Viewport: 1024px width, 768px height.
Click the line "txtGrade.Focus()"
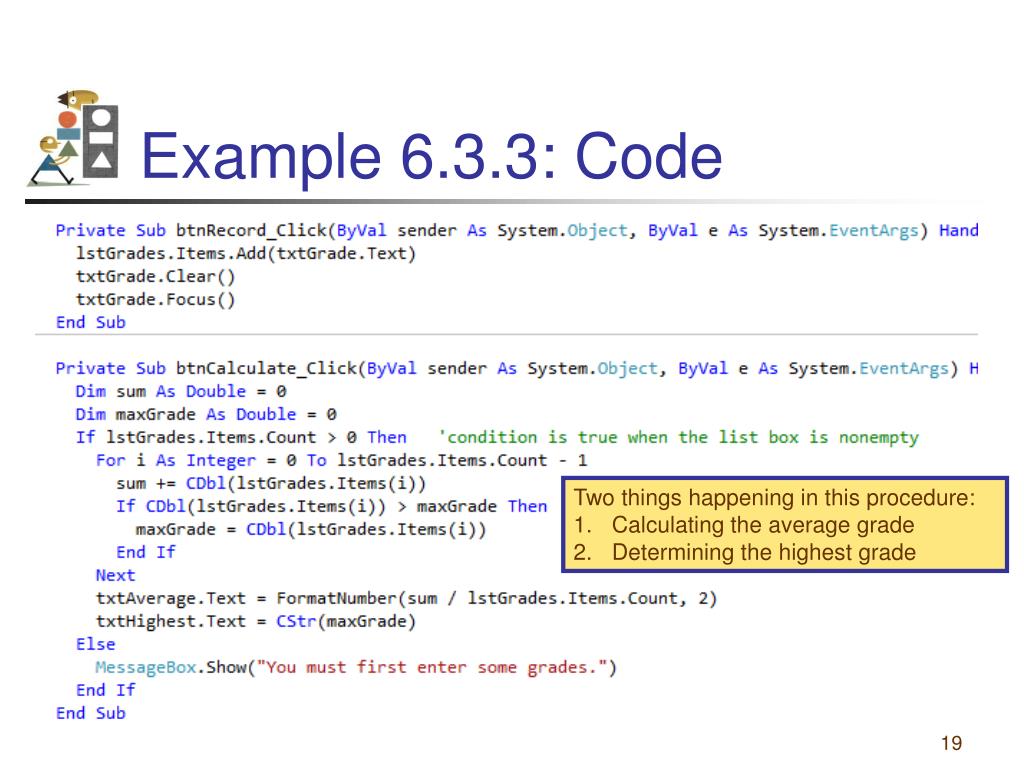coord(155,299)
